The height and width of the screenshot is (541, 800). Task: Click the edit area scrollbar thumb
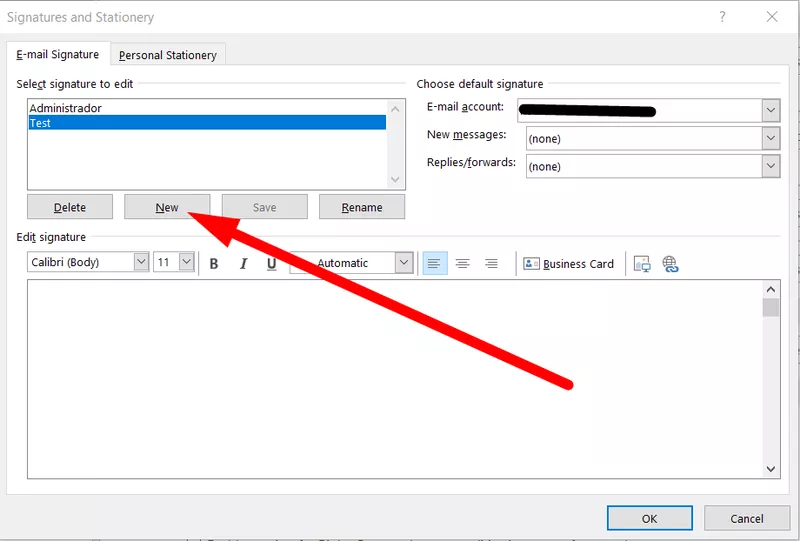771,308
